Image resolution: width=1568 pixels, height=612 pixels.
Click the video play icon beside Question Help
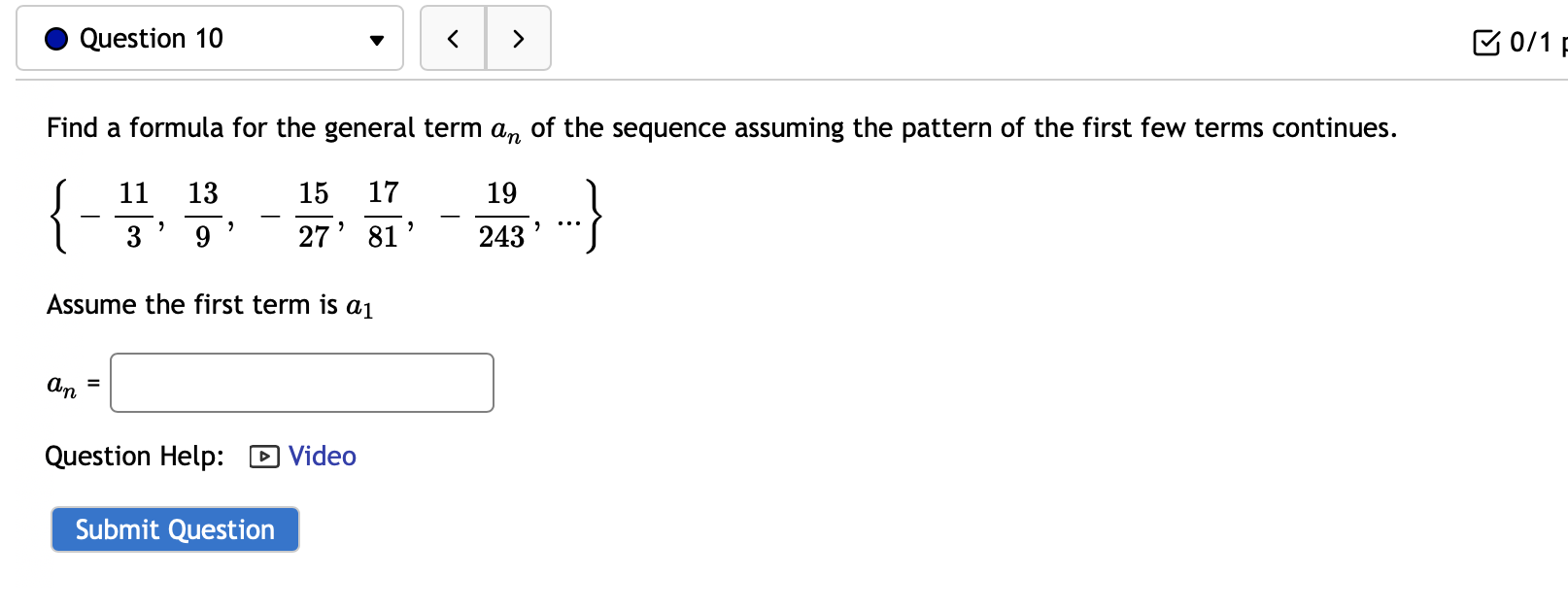point(262,457)
